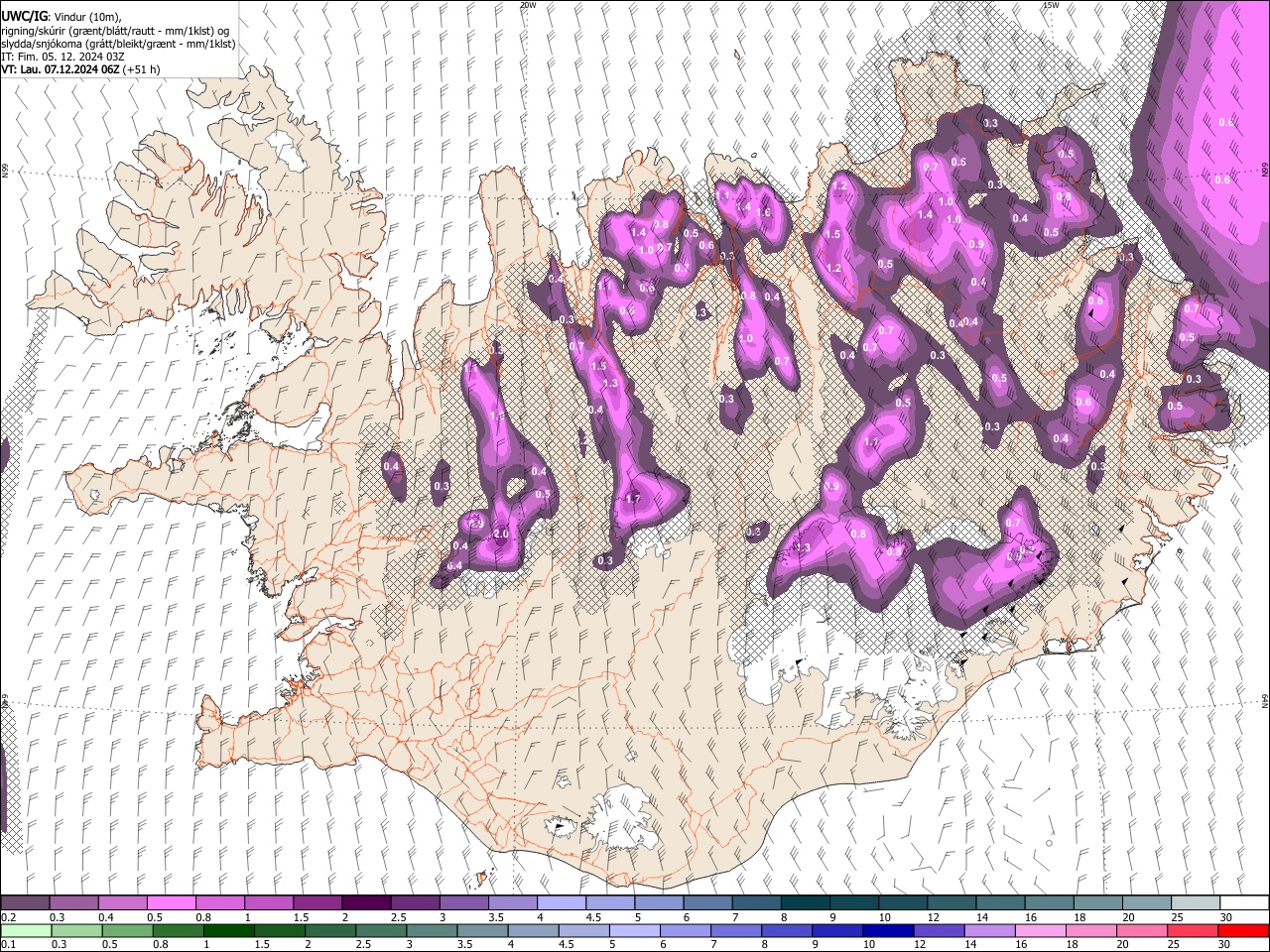
Task: Click the 'slydda/snjókoma (grátt/bleikt/grænt - mm/1klst)' line
Action: click(x=118, y=44)
